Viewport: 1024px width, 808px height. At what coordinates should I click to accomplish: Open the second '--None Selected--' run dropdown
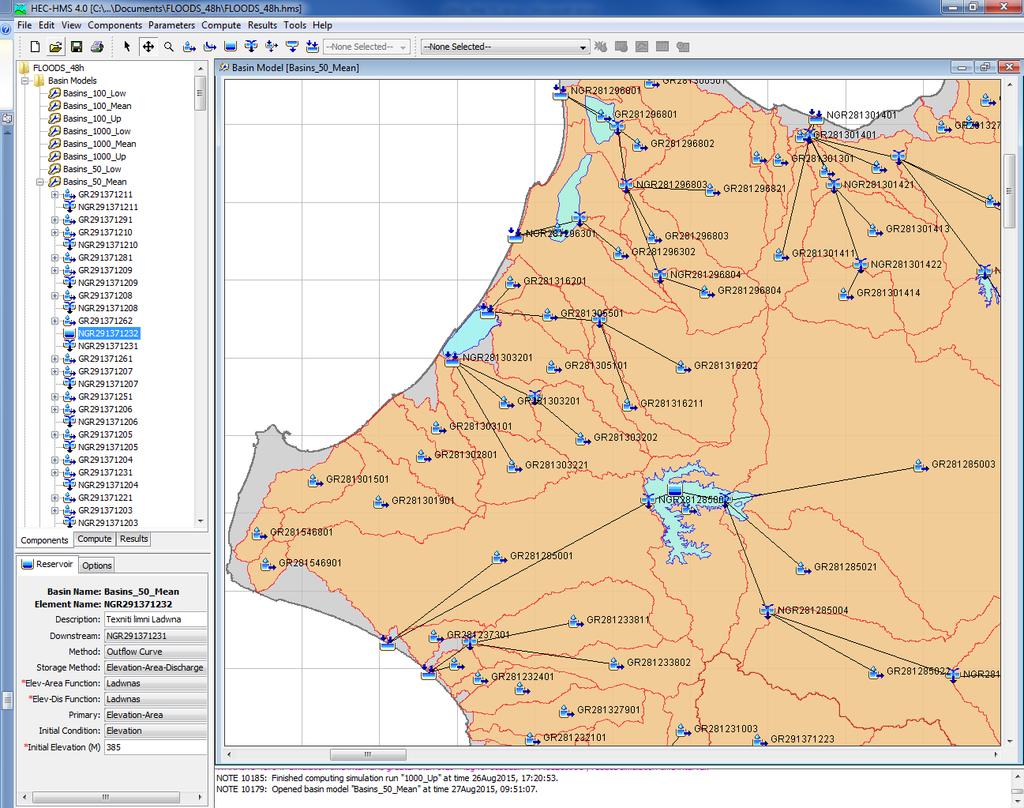tap(505, 47)
